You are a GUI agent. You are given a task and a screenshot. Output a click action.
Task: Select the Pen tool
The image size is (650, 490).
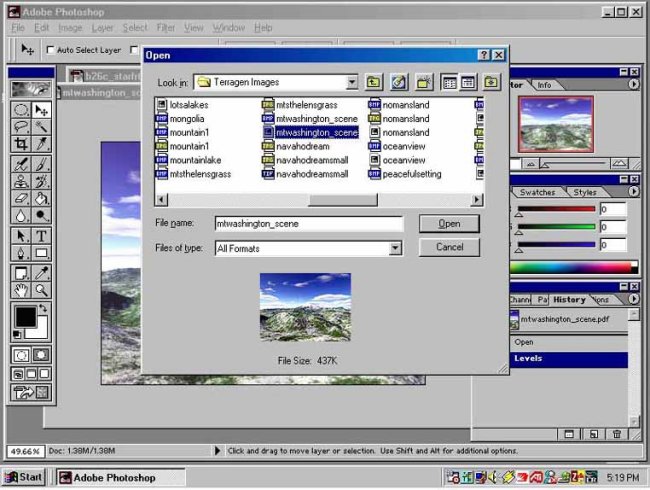(21, 253)
